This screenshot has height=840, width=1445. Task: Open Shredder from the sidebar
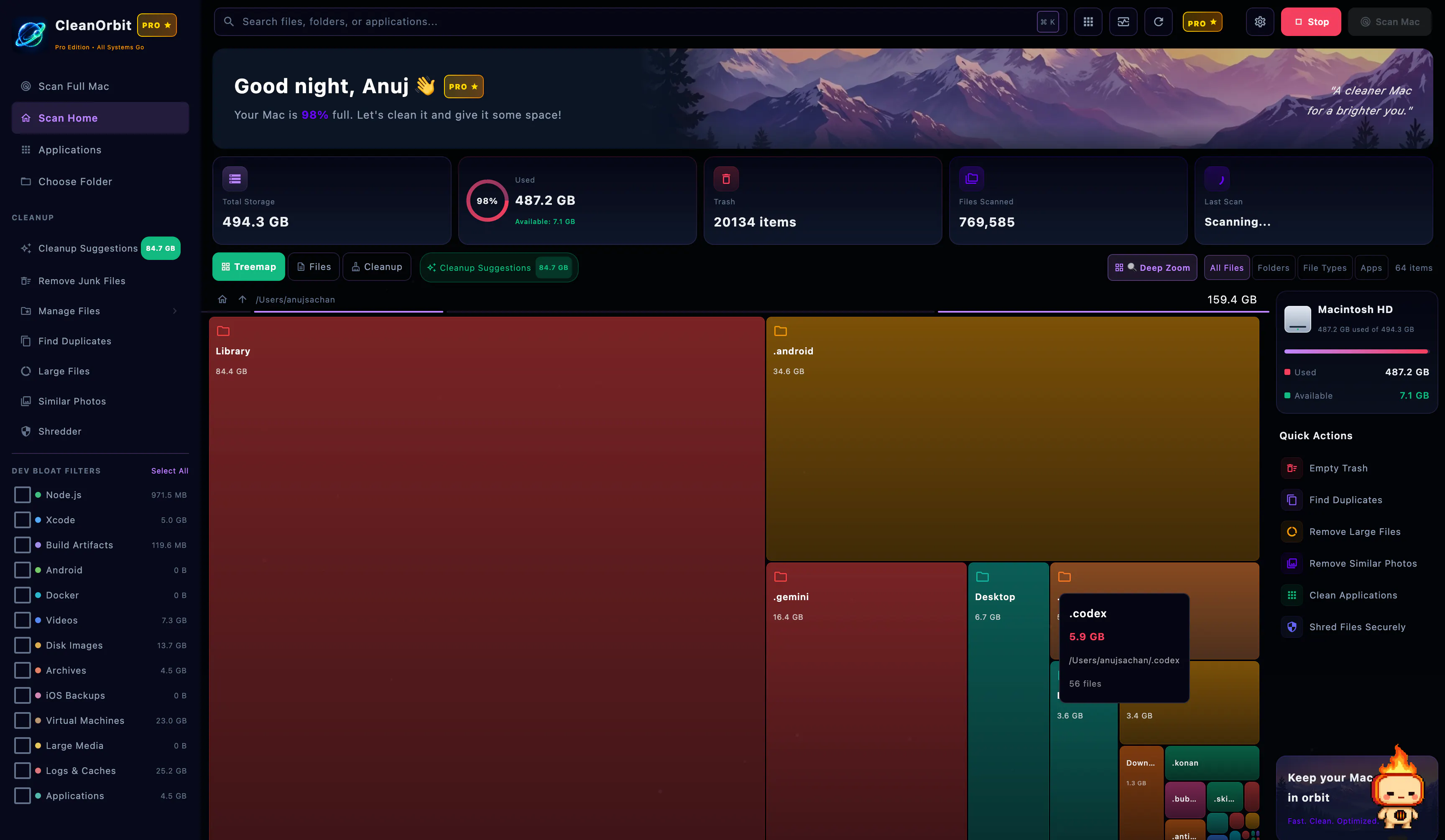click(x=100, y=431)
